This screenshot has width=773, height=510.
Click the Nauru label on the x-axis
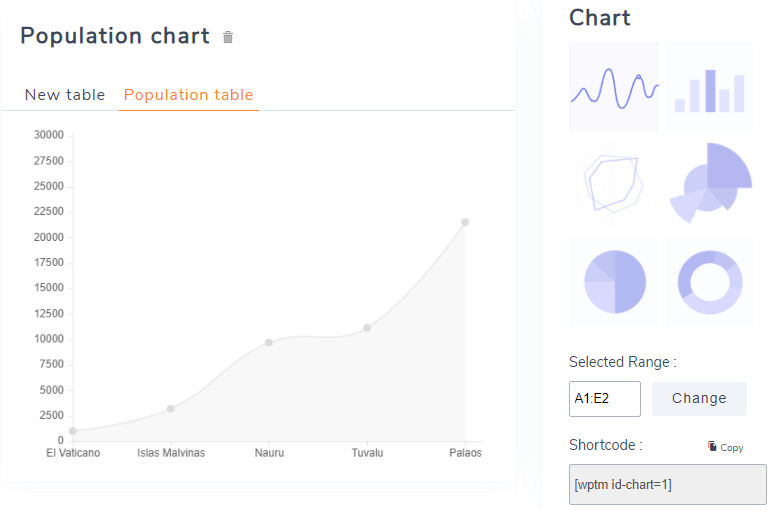coord(269,453)
